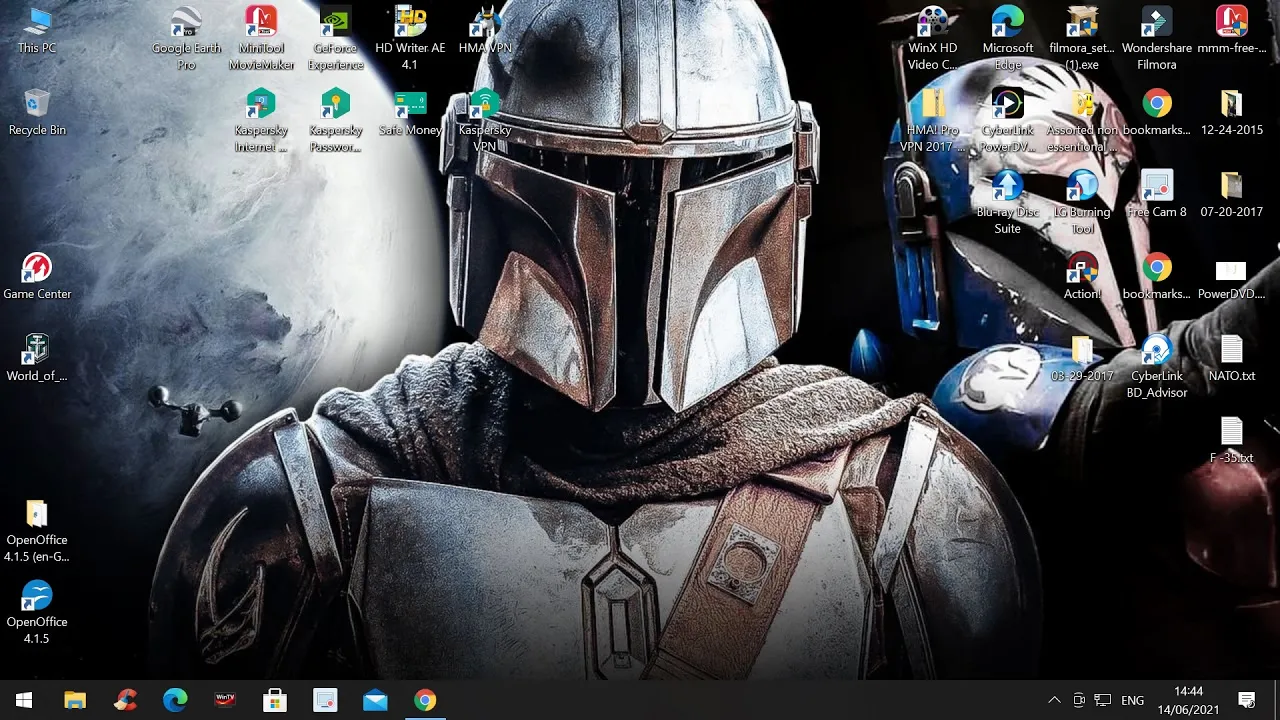Viewport: 1280px width, 720px height.
Task: Open WinX HD Video Converter shortcut
Action: pos(932,38)
